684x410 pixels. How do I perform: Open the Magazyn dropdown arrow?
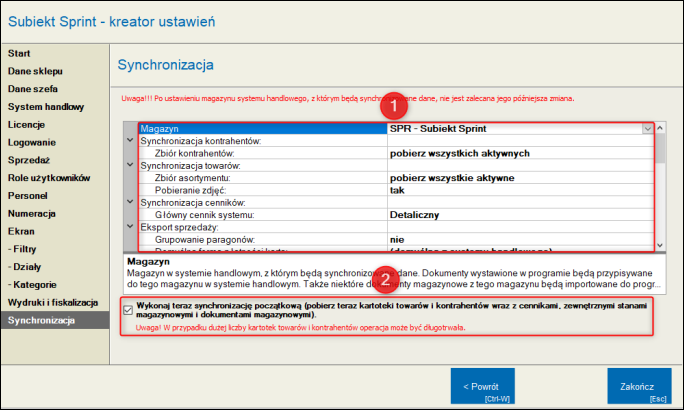coord(647,129)
